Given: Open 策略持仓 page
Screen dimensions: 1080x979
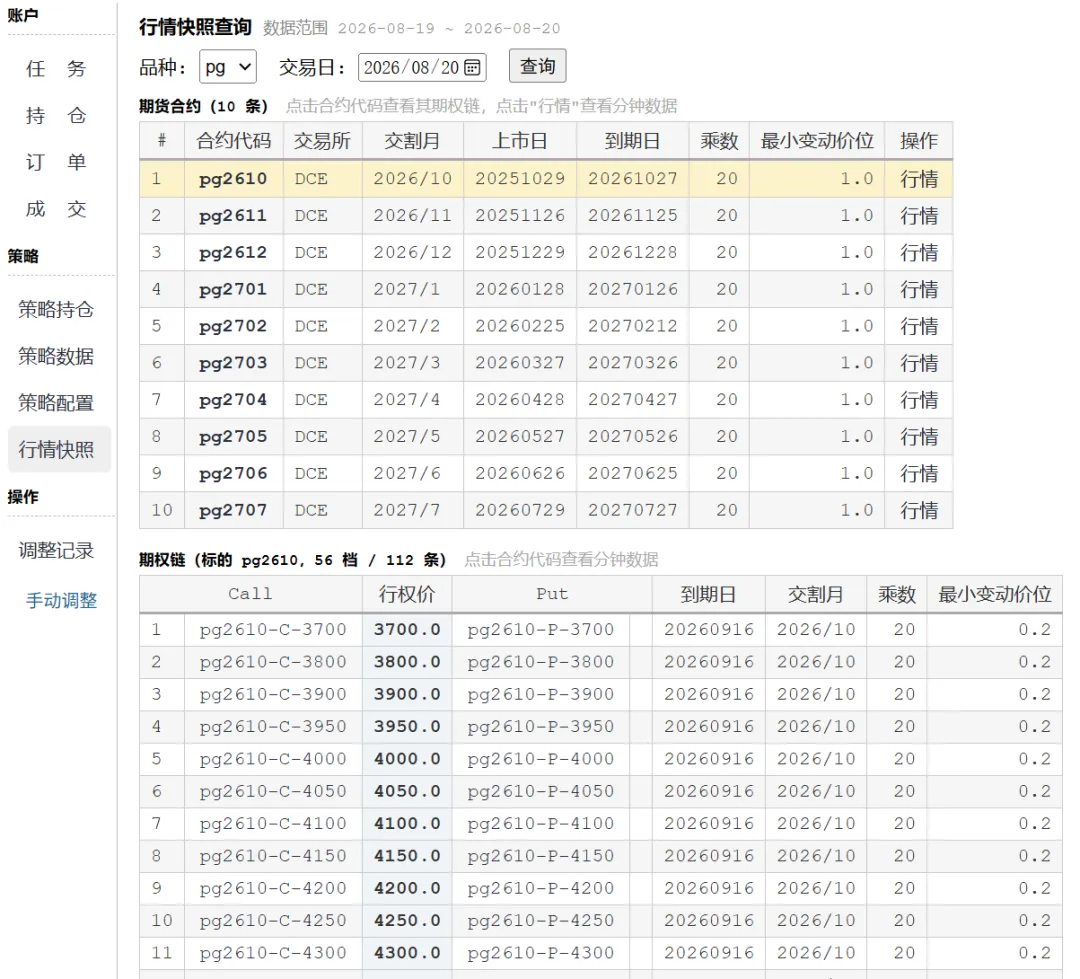Looking at the screenshot, I should (x=56, y=309).
